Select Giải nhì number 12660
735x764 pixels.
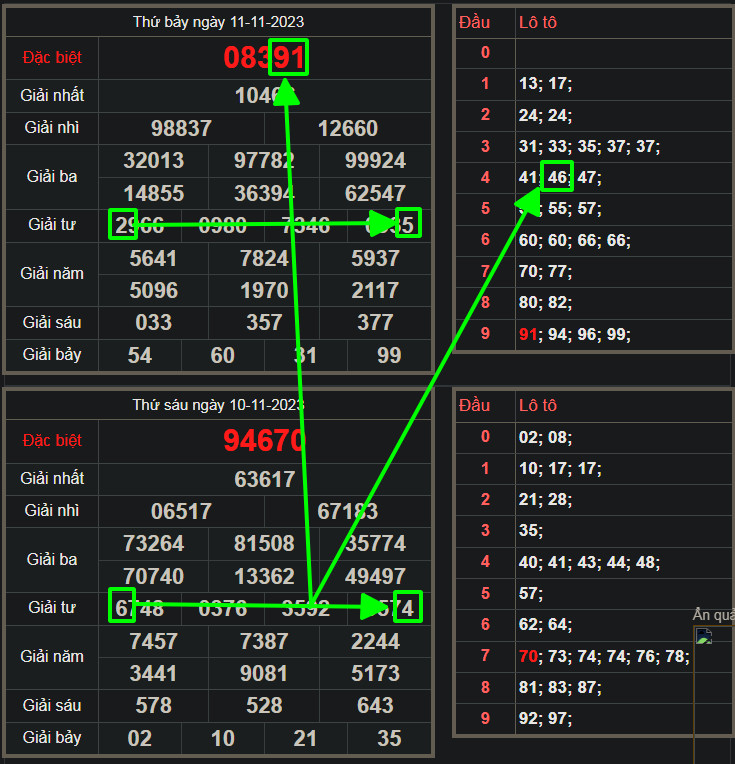click(x=347, y=129)
